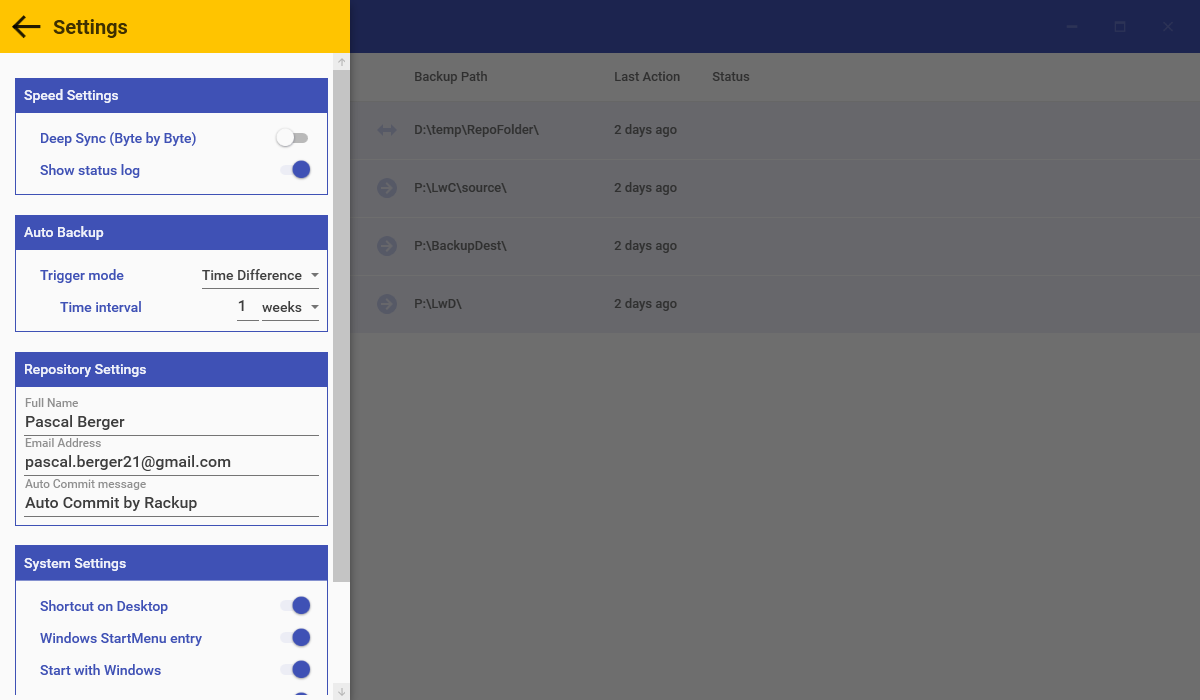
Task: Click "2 days ago" in RepoFolder row
Action: (645, 130)
